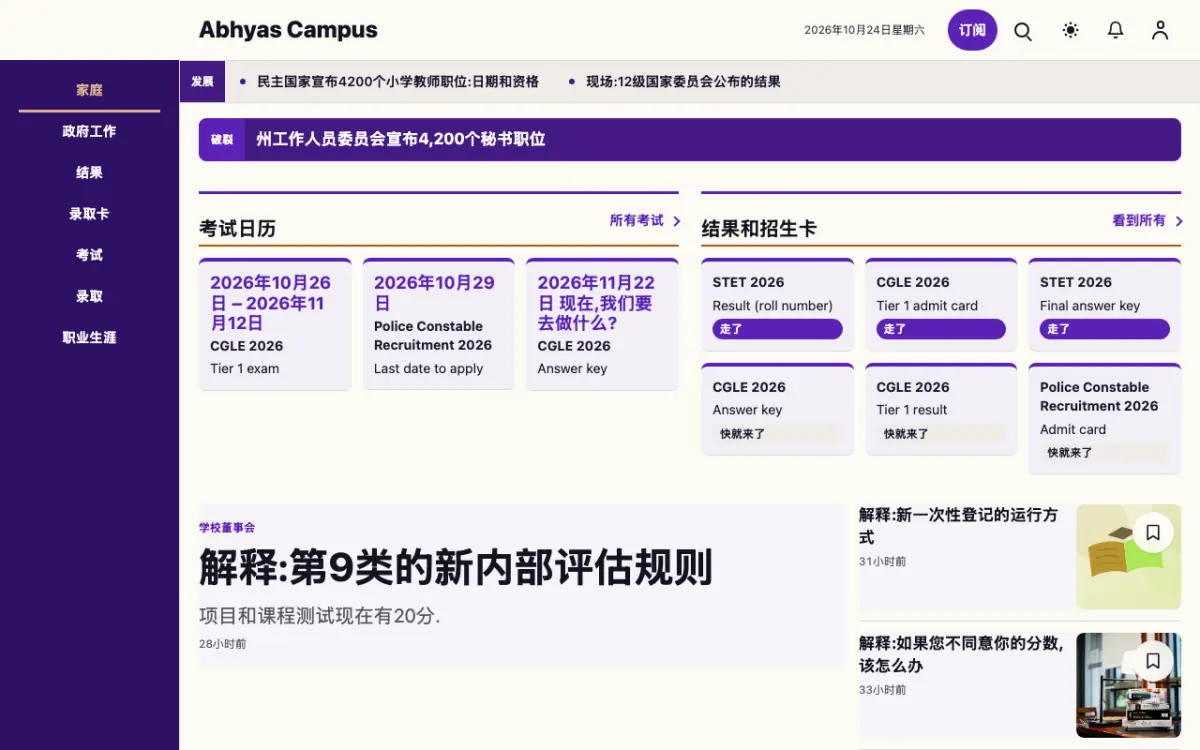Viewport: 1200px width, 750px height.
Task: Bookmark the 新一次性登记 article
Action: pyautogui.click(x=1152, y=533)
